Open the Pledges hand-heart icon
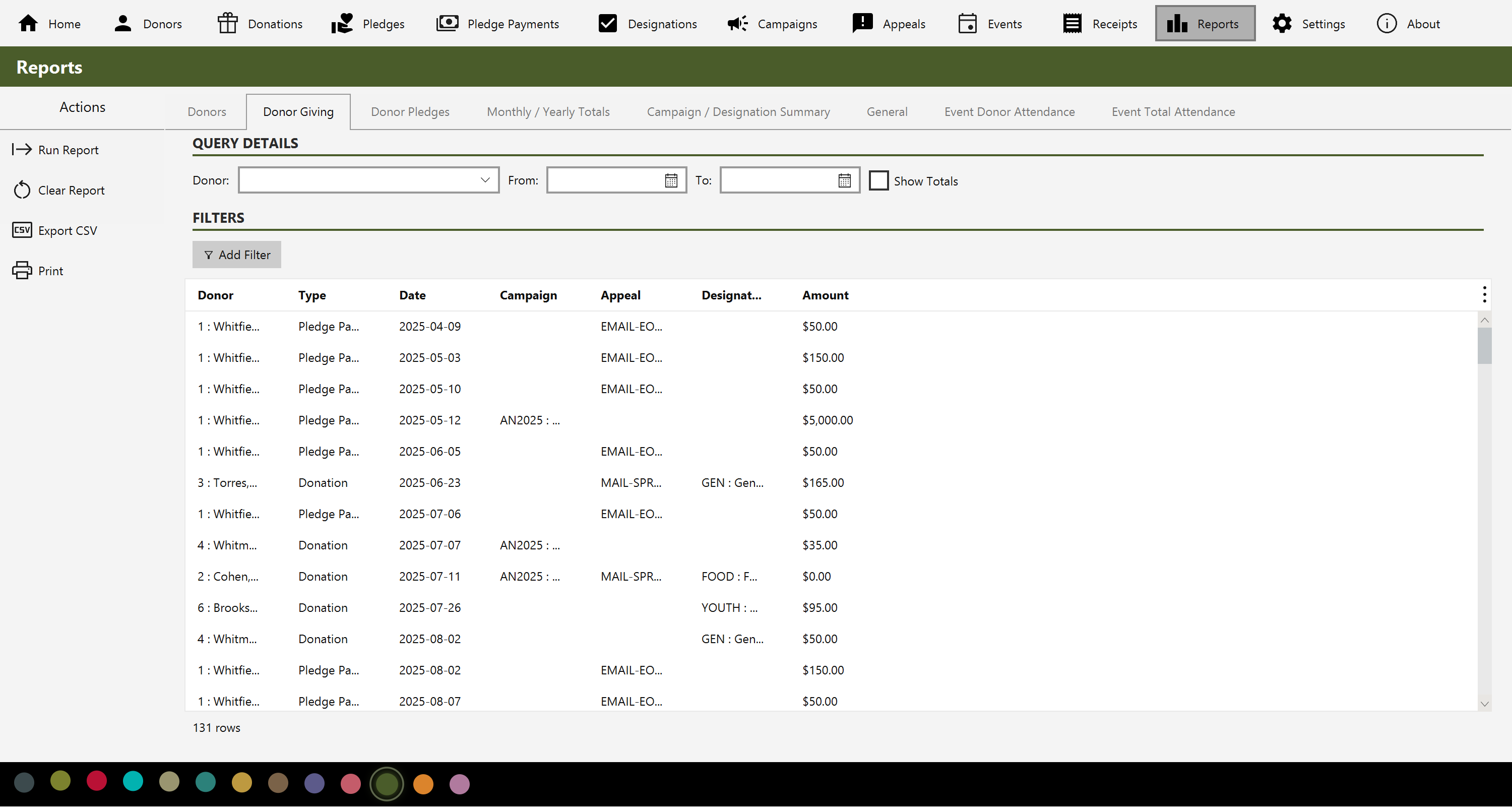Viewport: 1512px width, 811px height. 342,24
